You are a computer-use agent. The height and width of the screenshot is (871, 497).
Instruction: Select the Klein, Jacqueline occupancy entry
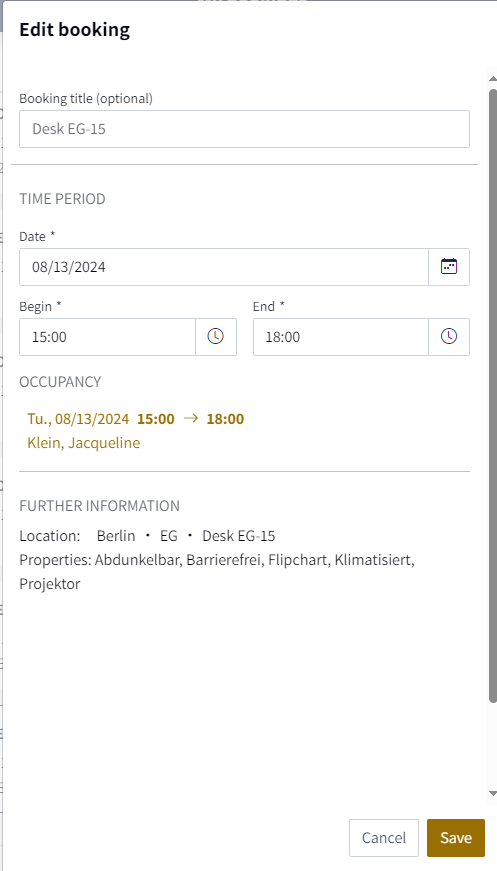click(x=84, y=443)
